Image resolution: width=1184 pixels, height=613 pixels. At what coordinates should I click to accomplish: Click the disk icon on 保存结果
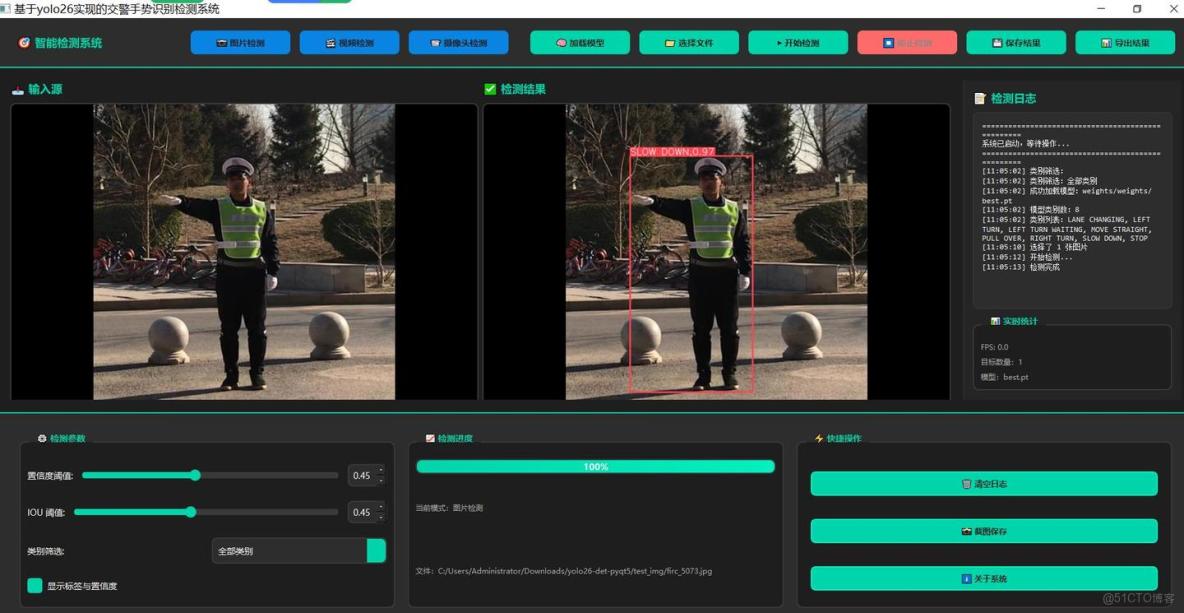pos(997,43)
